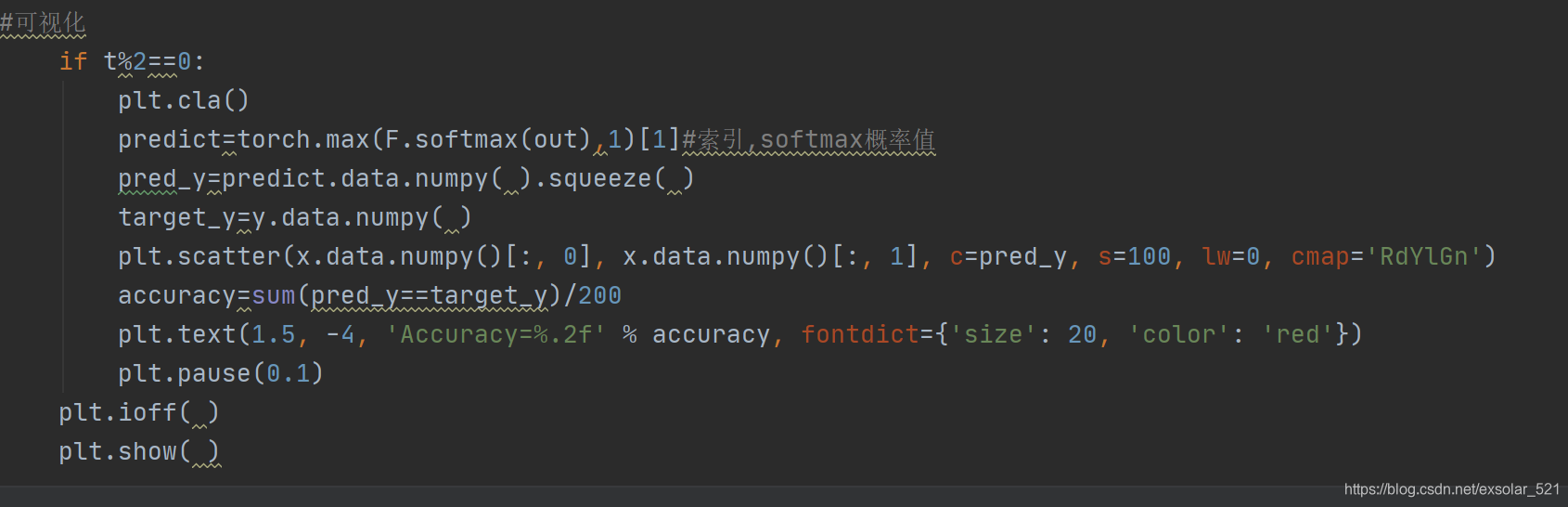Viewport: 1568px width, 507px height.
Task: Click "'color': 'red'" entry
Action: (x=1231, y=334)
